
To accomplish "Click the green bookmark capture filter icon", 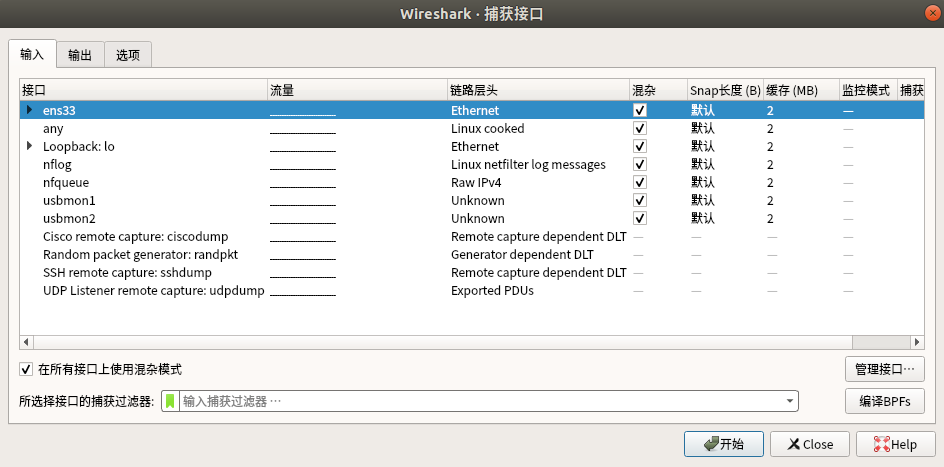I will 170,401.
